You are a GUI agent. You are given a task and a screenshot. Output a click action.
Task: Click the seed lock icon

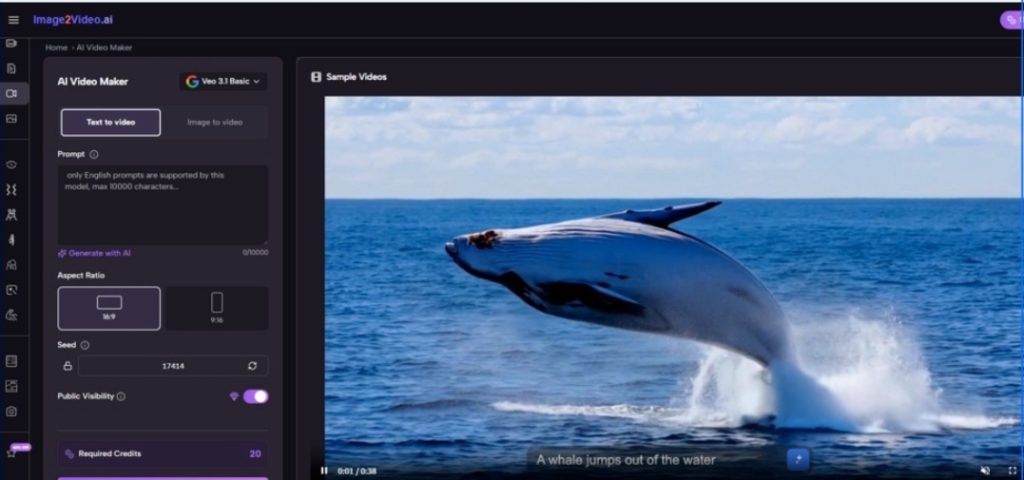point(67,366)
